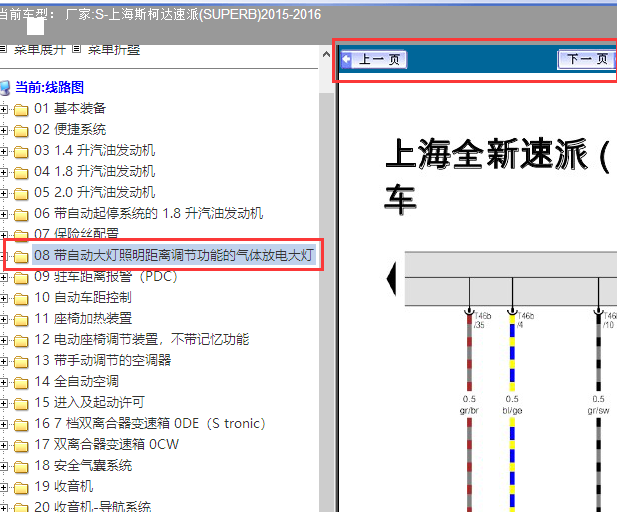Select 12 电动座椅调节装置，不带记忆功能
Screen dimensions: 617x512
(x=142, y=339)
